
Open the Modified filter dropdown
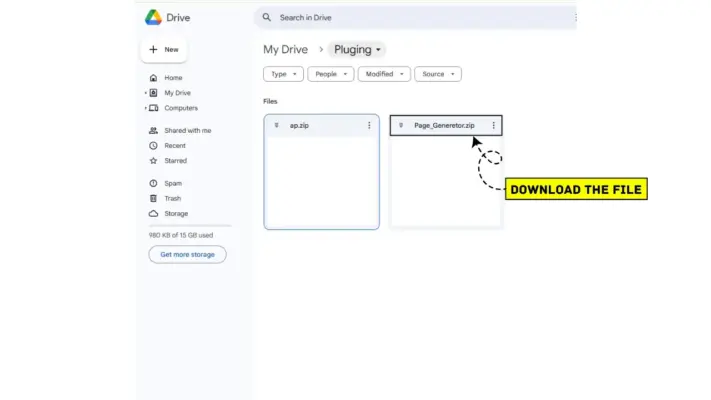coord(384,74)
